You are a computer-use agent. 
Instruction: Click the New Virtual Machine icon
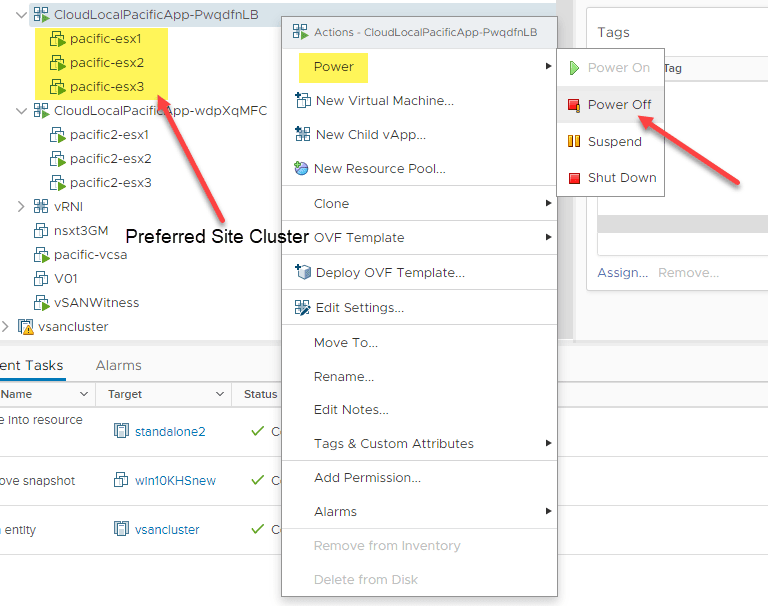(x=301, y=100)
